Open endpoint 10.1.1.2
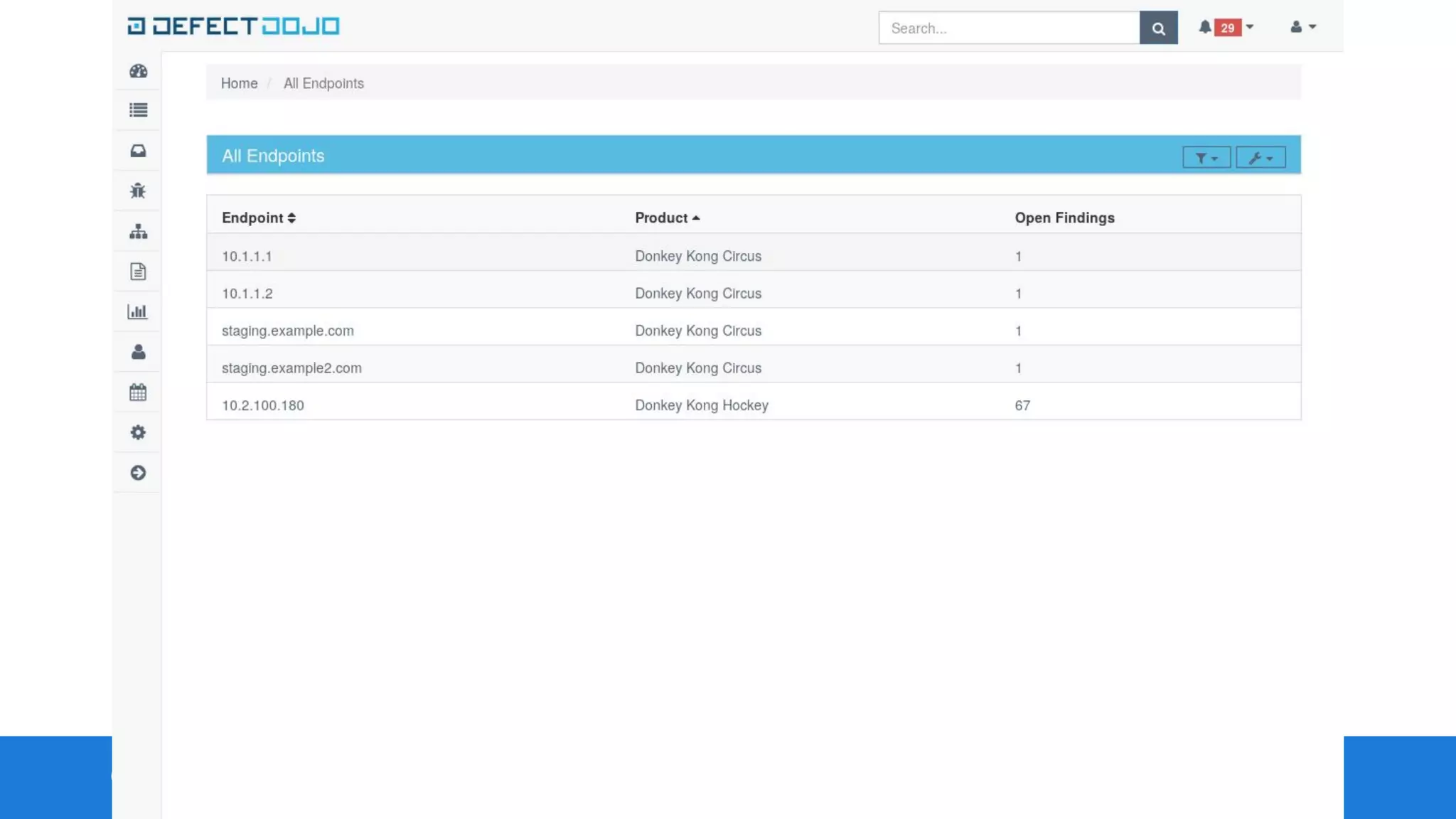This screenshot has width=1456, height=819. click(x=247, y=293)
